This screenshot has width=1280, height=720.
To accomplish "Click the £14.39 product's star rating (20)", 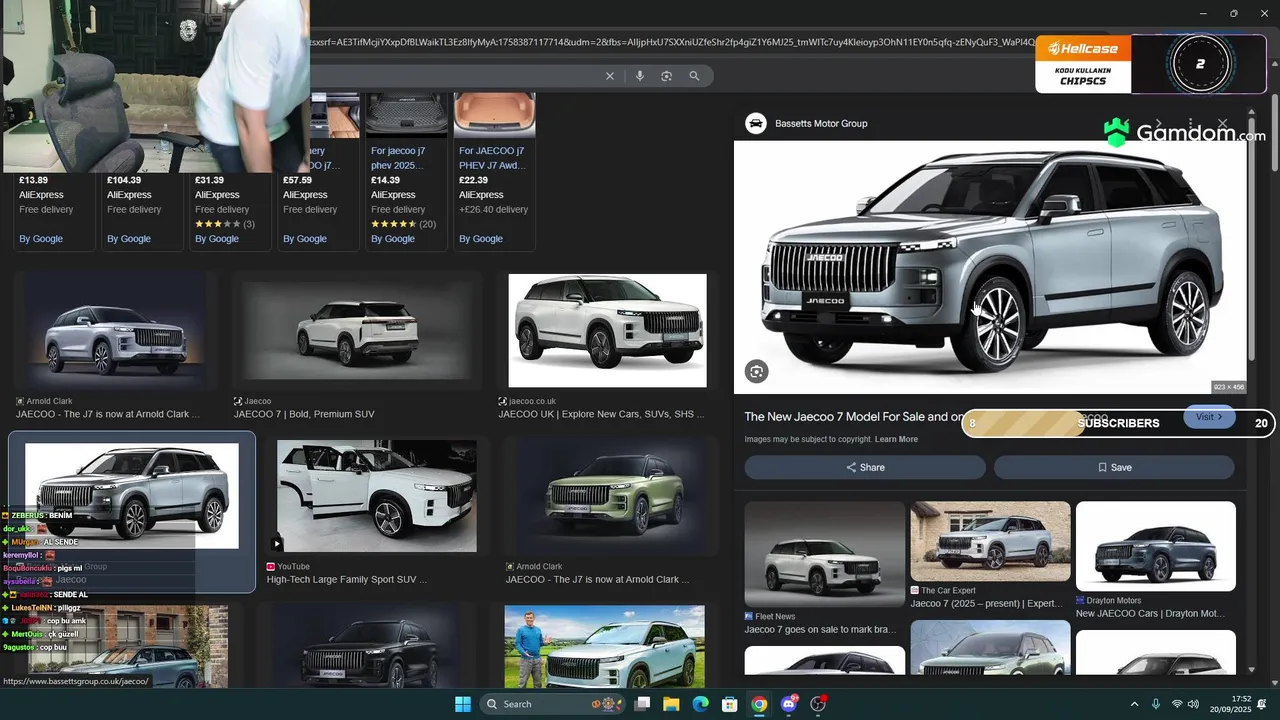I will [x=403, y=225].
